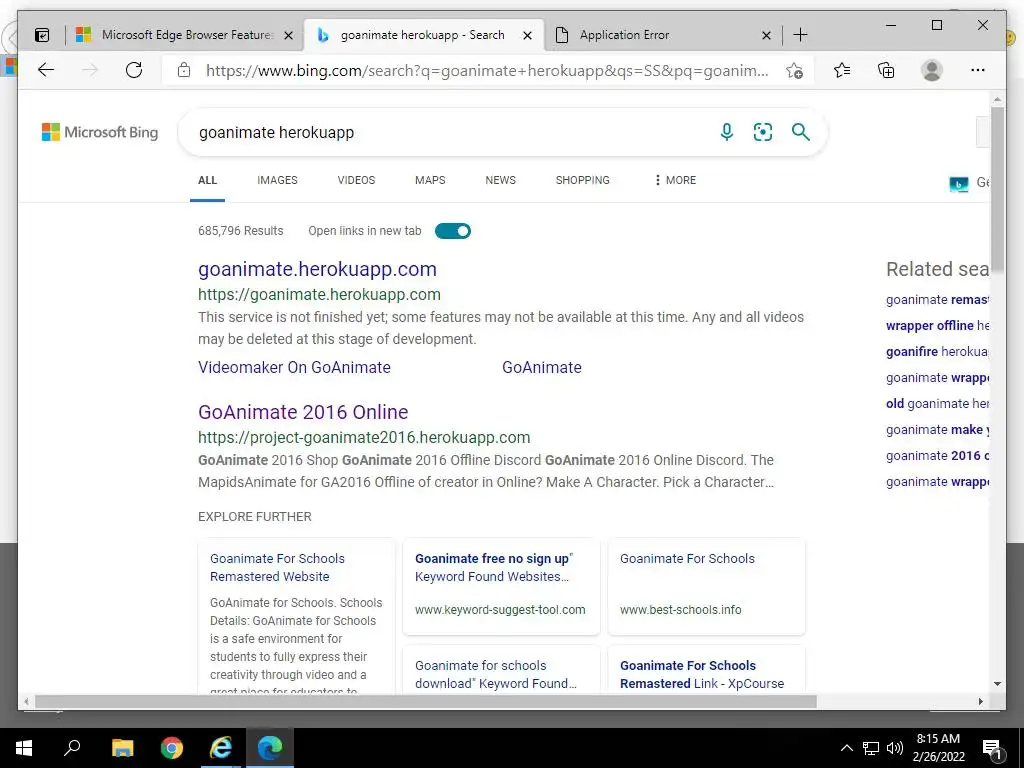
Task: Add this page to favorites
Action: click(794, 71)
